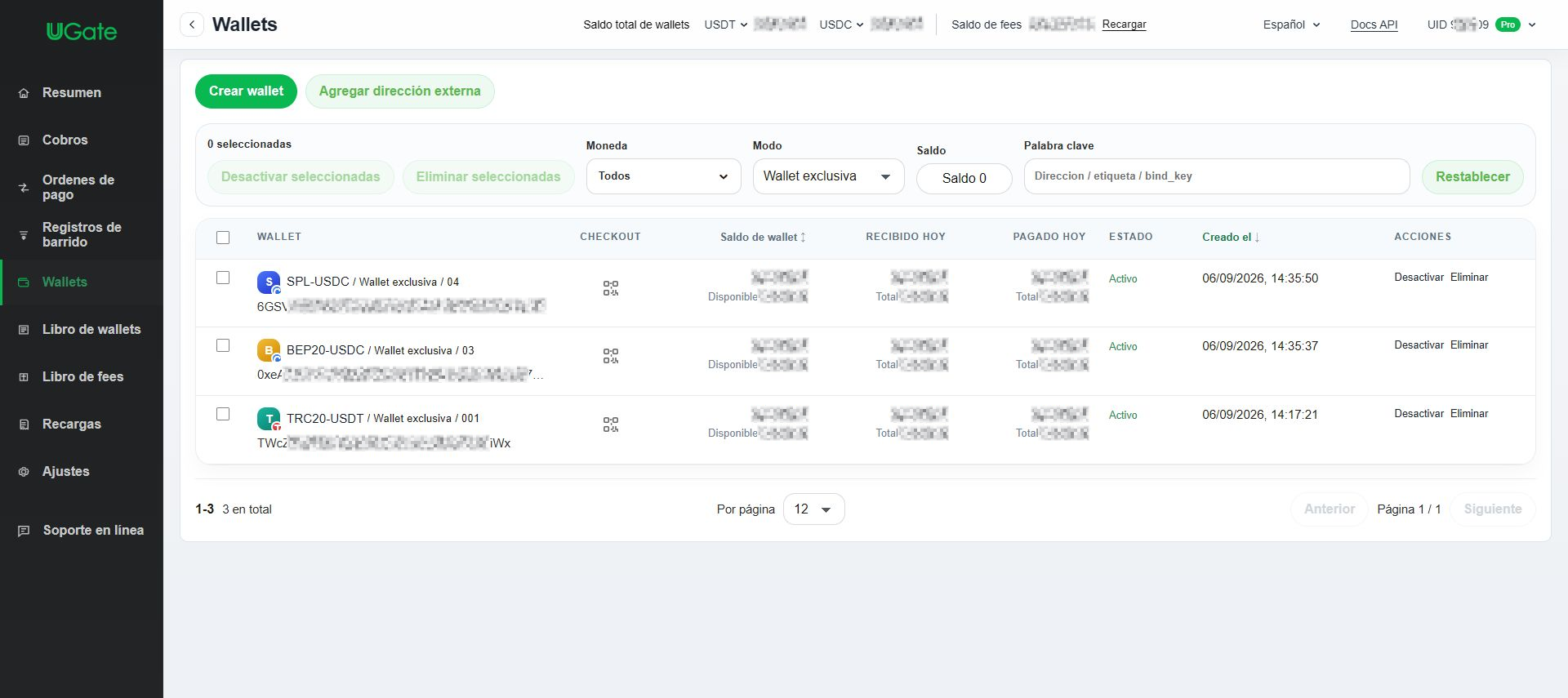Open checkout QR icon for BEP20-USDC wallet
The height and width of the screenshot is (698, 1568).
pyautogui.click(x=611, y=356)
